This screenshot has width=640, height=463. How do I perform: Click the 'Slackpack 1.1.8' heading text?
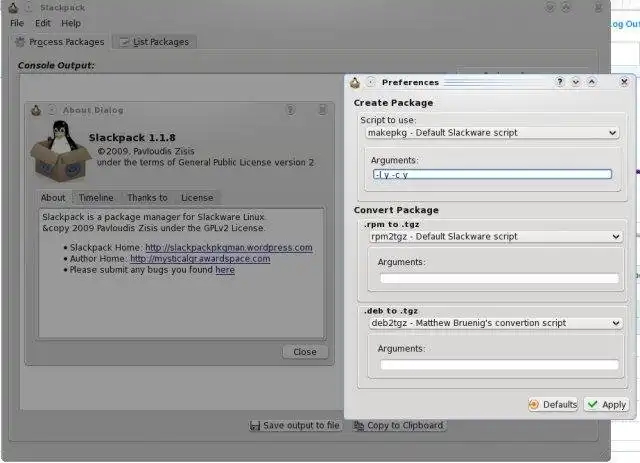pos(132,138)
